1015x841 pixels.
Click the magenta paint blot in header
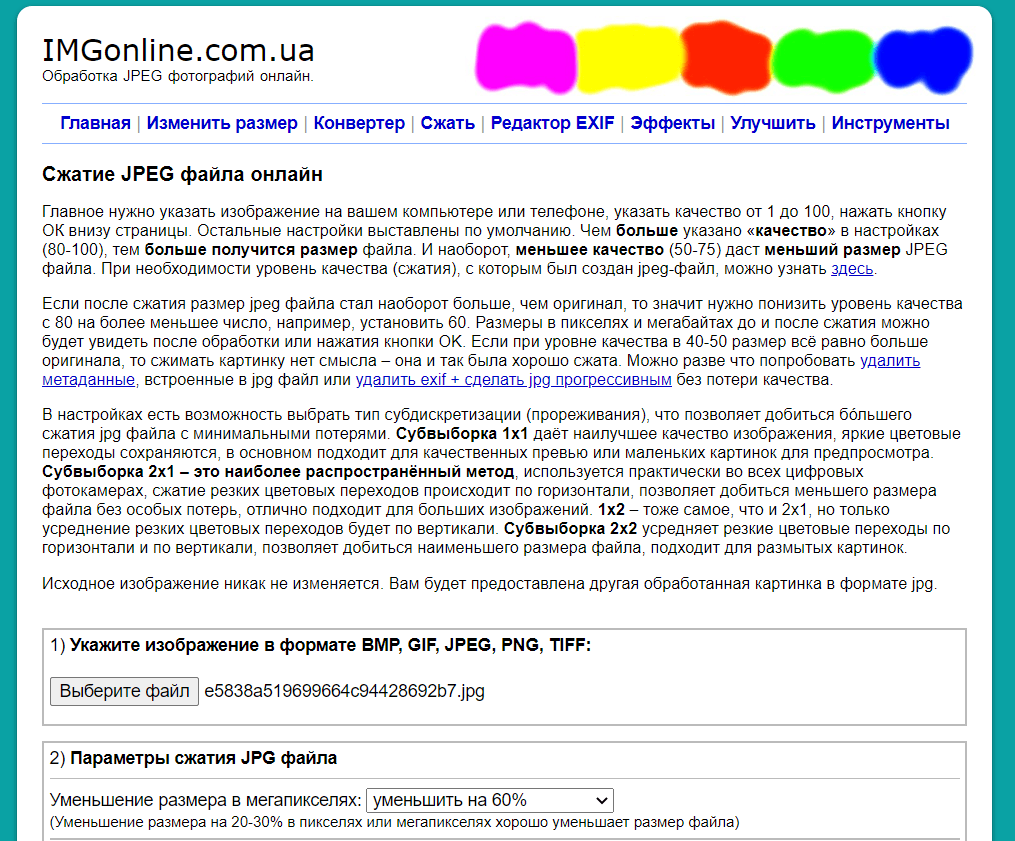pyautogui.click(x=526, y=57)
